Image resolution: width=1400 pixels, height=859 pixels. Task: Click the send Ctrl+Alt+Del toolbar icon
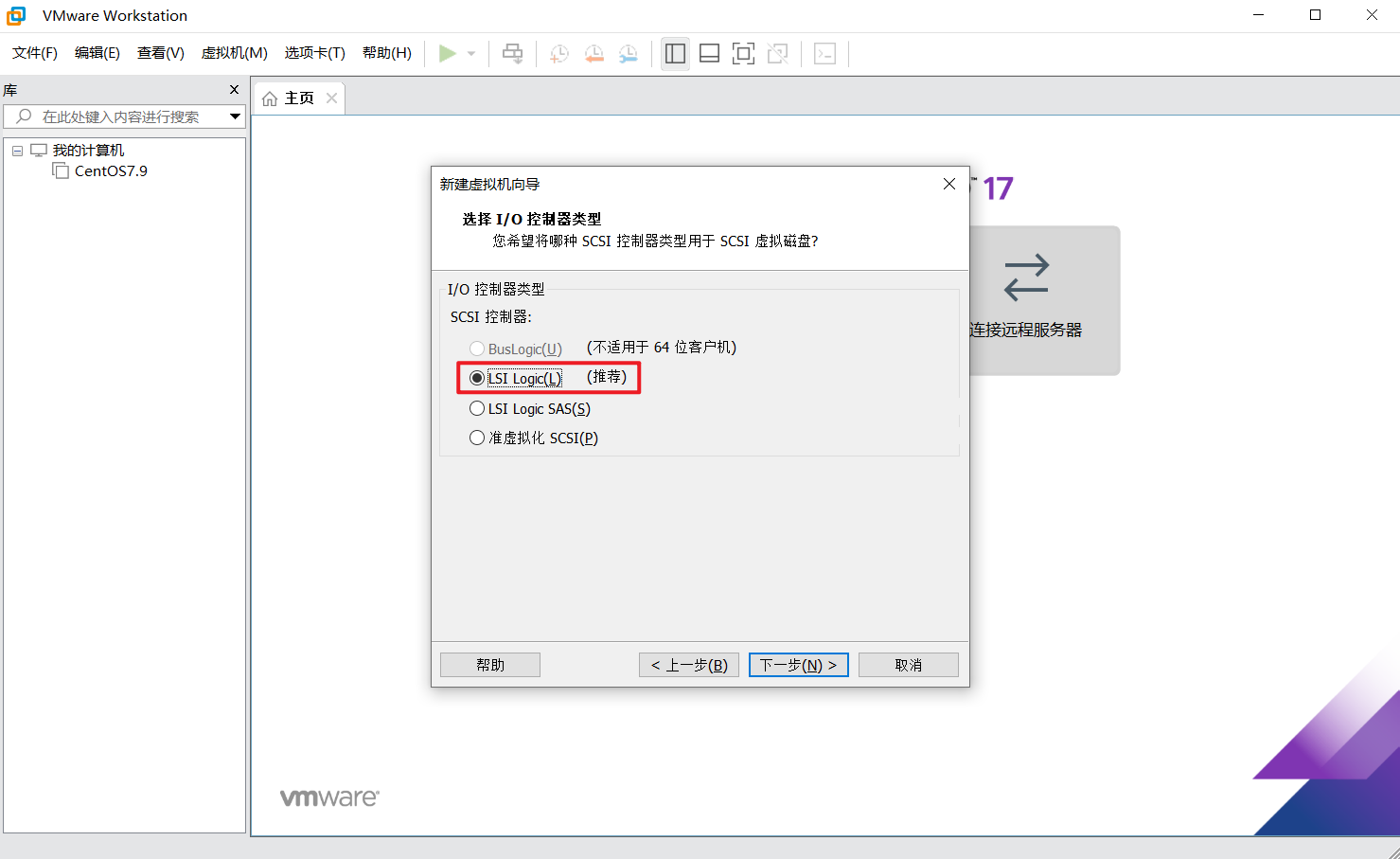click(512, 54)
